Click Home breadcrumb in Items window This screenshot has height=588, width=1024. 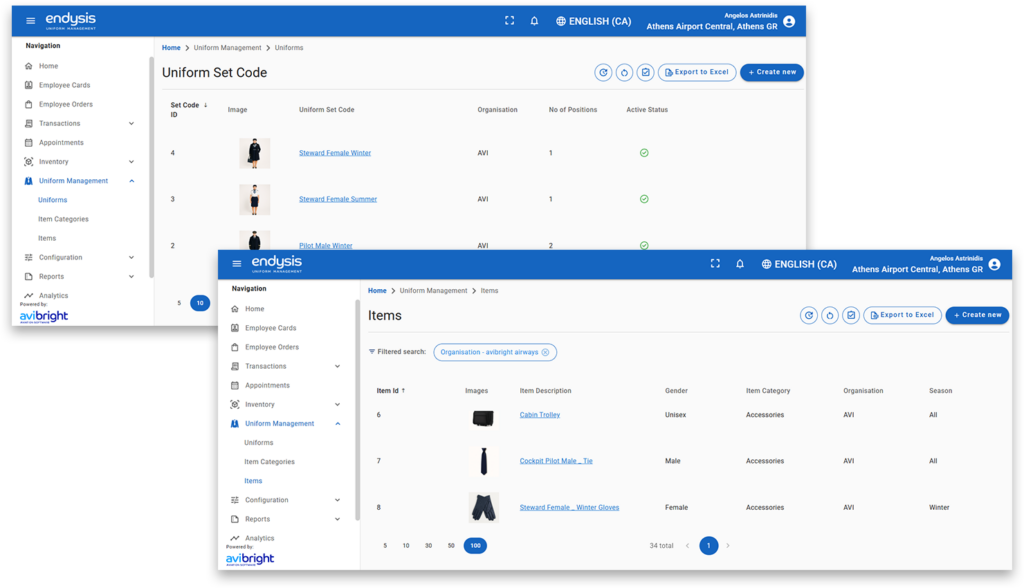click(x=377, y=291)
